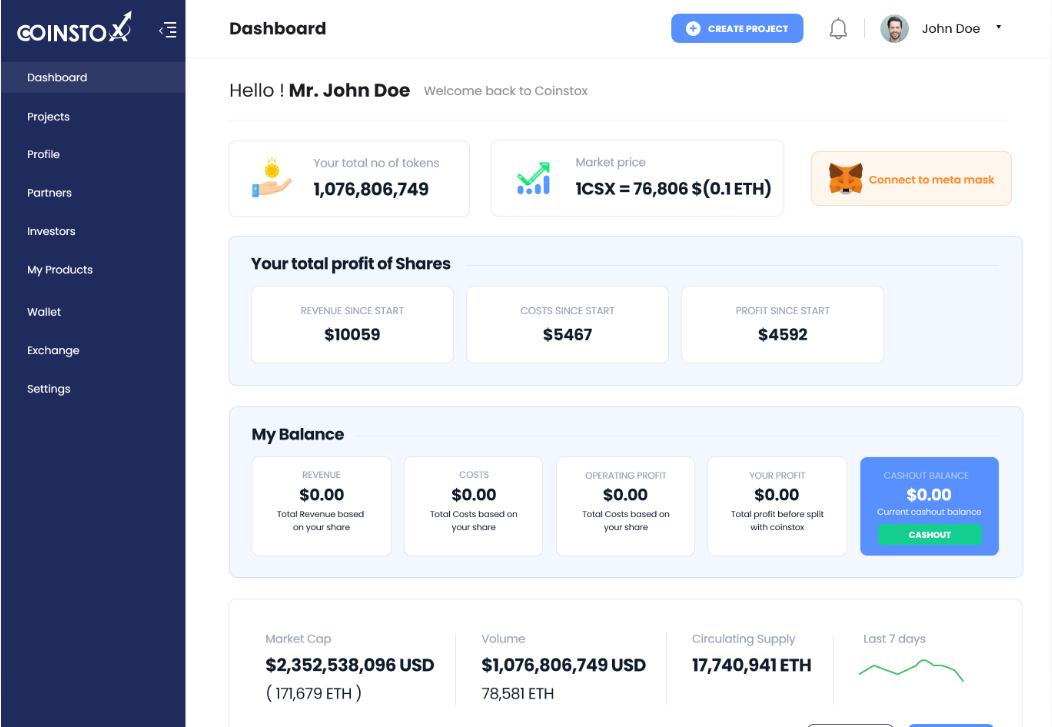
Task: Click the My Balance Costs $0.00 card
Action: click(x=473, y=506)
